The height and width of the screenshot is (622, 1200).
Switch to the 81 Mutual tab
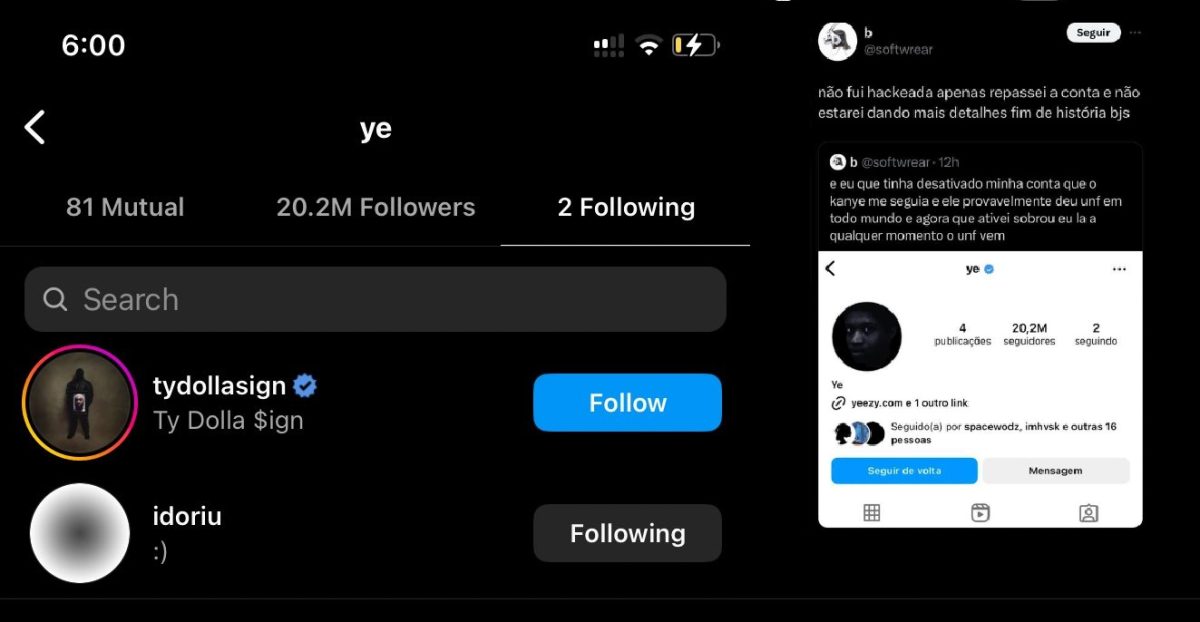124,207
